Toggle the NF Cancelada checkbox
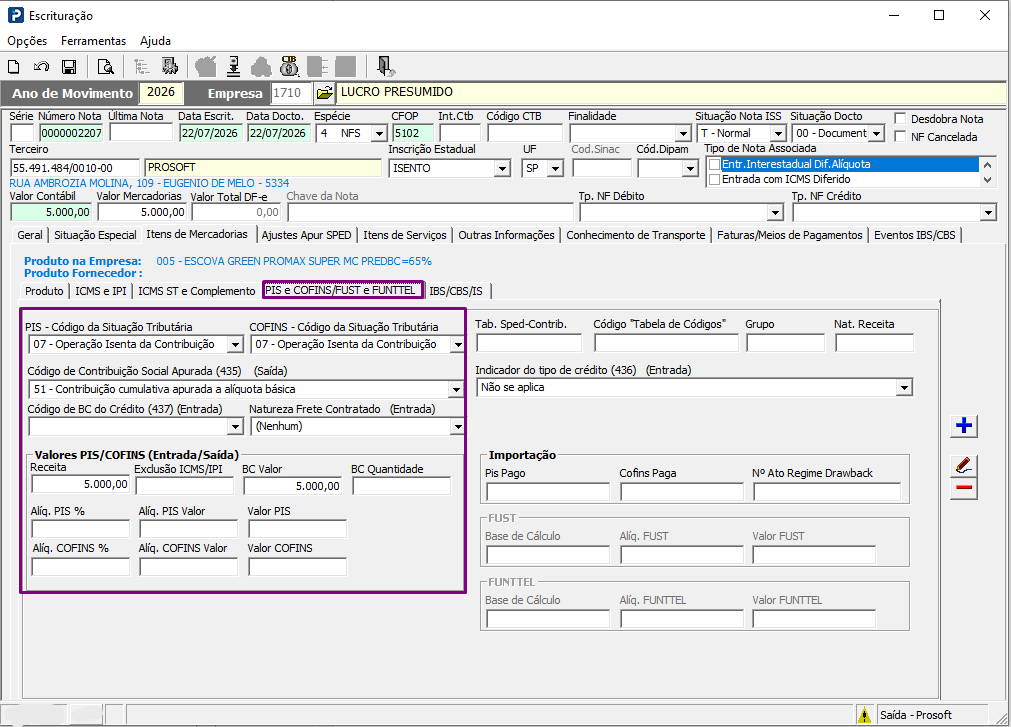 (900, 137)
